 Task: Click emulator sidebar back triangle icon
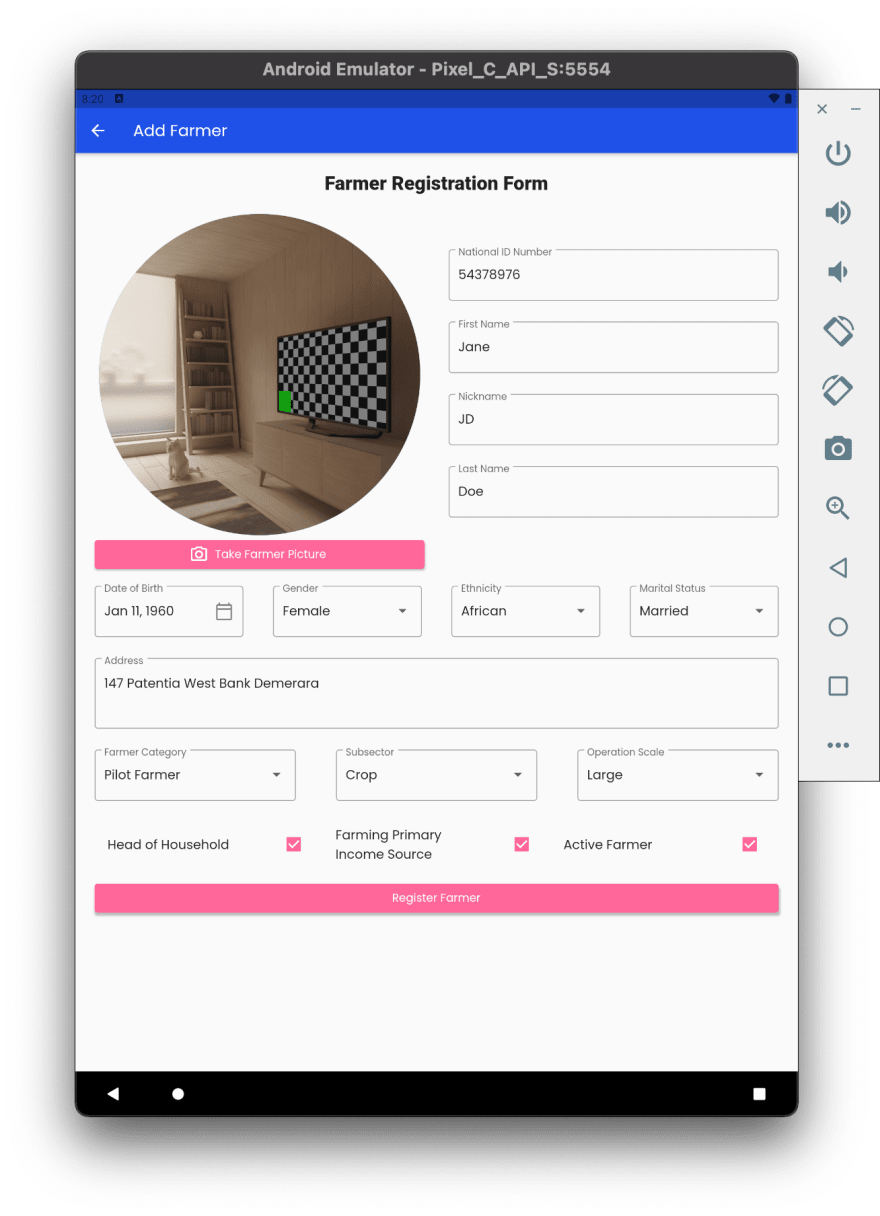click(838, 568)
